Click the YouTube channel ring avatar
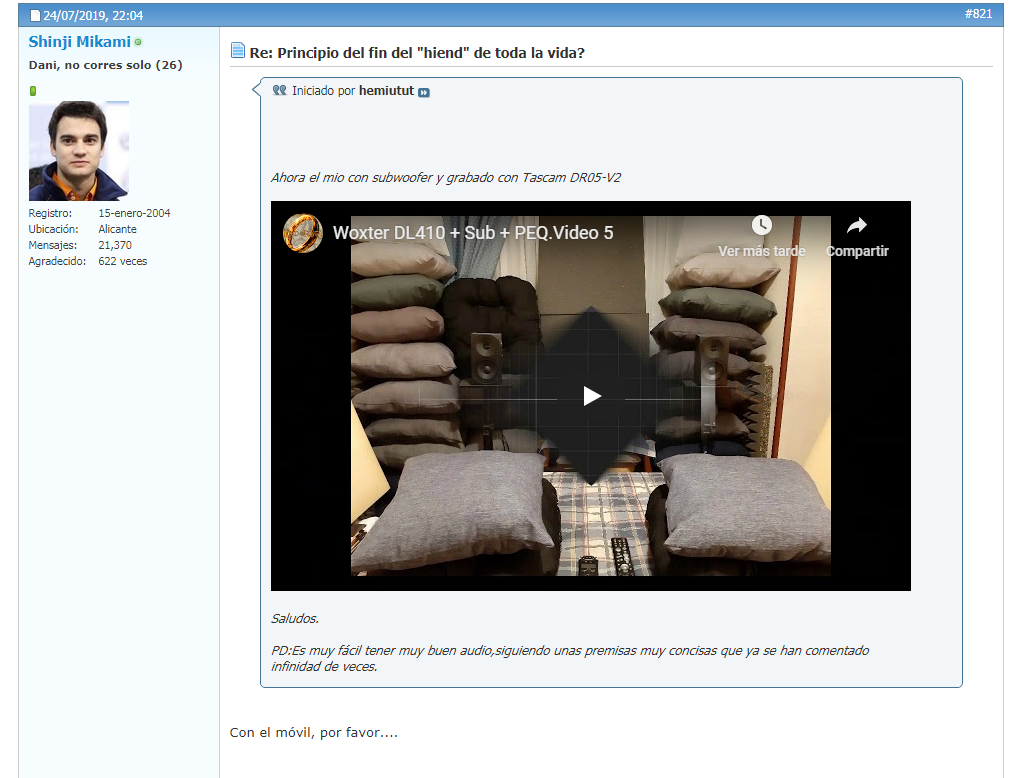The image size is (1020, 778). point(302,233)
